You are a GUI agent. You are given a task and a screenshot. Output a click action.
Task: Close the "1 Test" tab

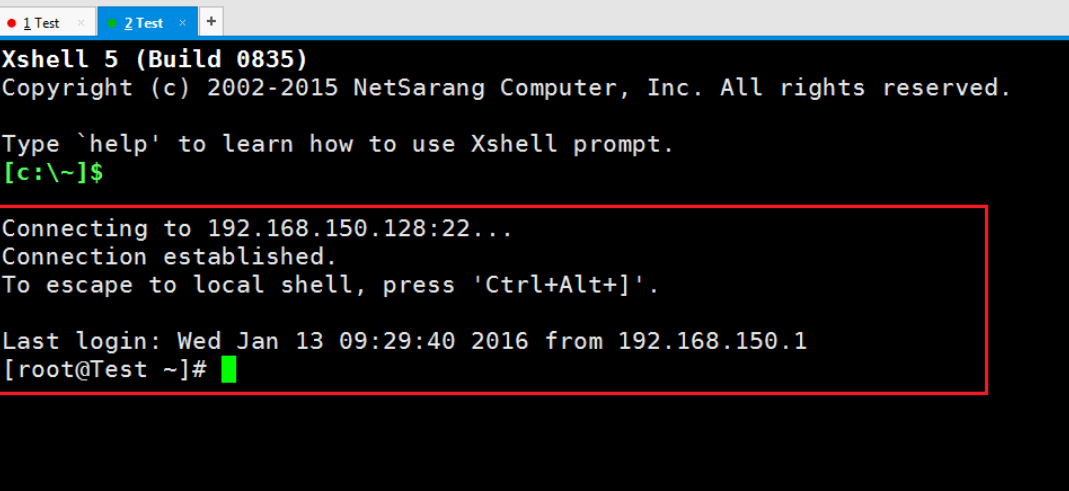click(81, 23)
